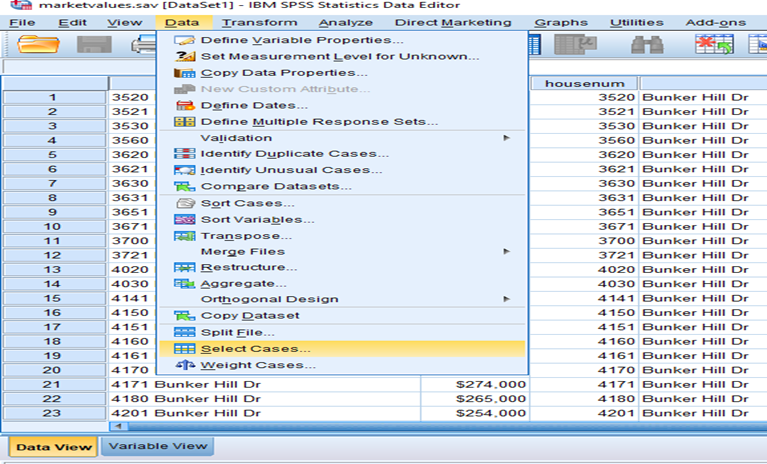Click the toolbar icon with red X and green arrow
This screenshot has width=767, height=464.
714,44
